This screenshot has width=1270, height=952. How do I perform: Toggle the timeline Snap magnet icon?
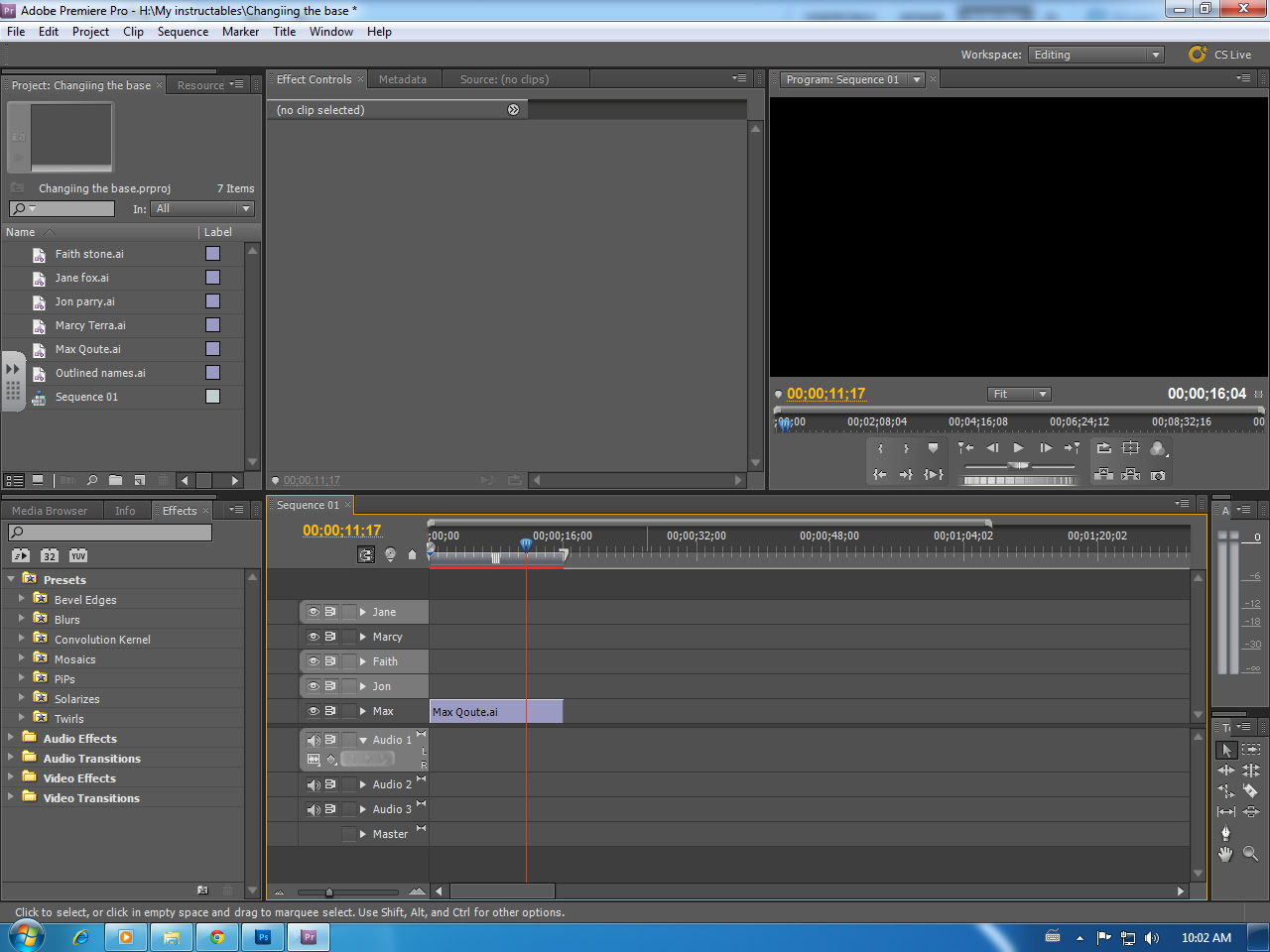pos(366,554)
